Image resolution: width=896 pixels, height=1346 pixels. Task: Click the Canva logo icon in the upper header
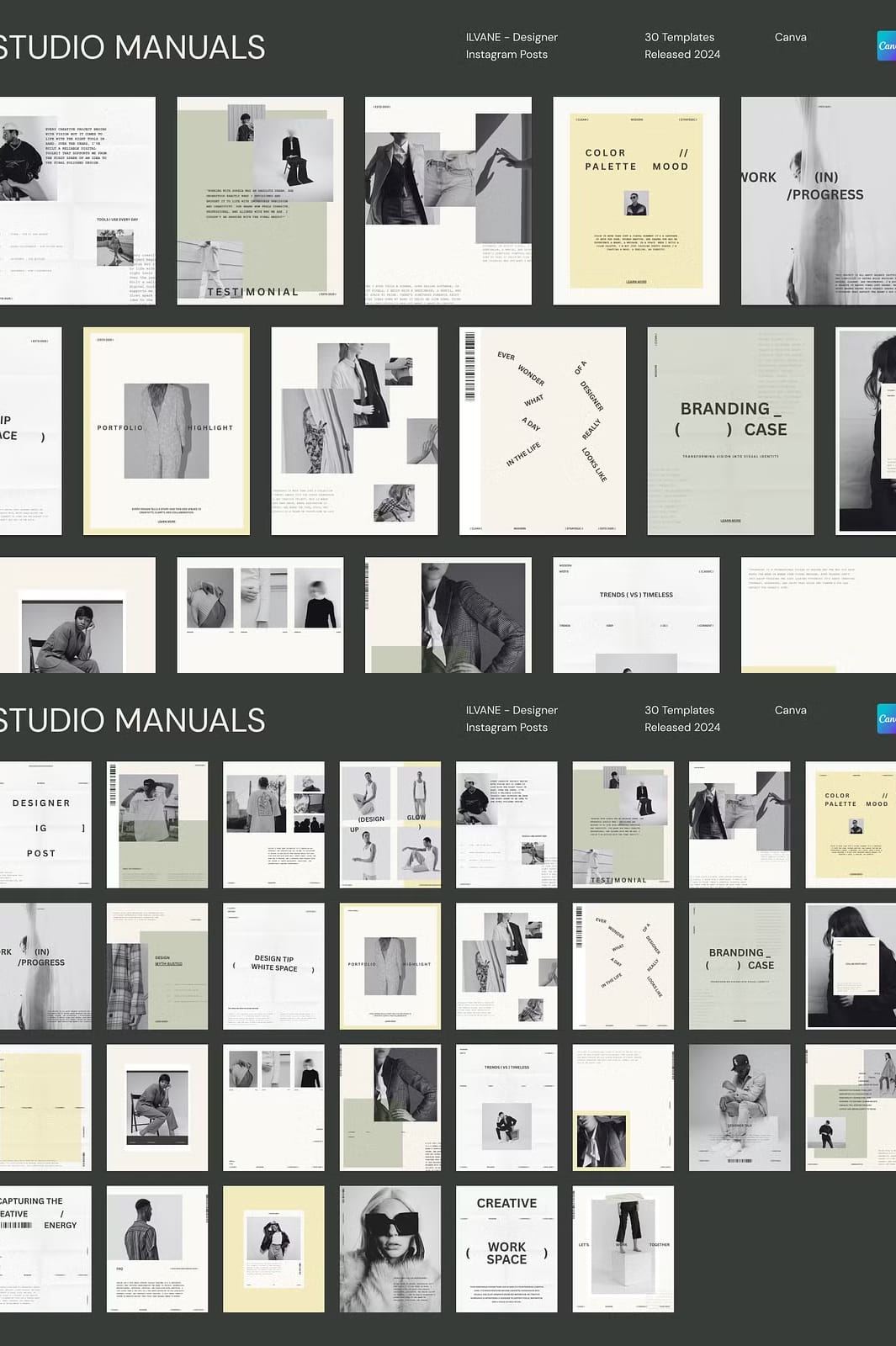pyautogui.click(x=887, y=45)
